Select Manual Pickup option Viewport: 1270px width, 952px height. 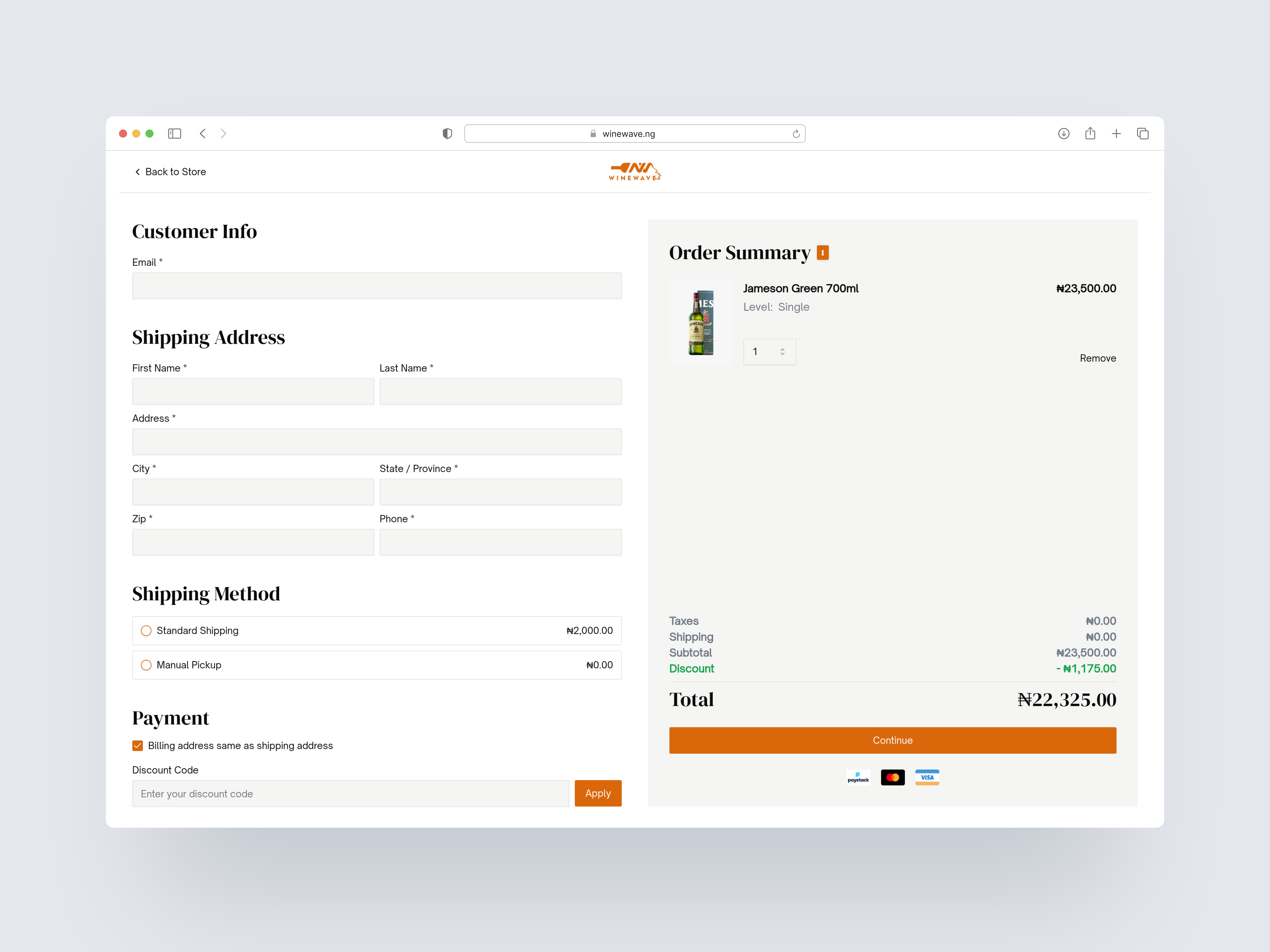377,665
